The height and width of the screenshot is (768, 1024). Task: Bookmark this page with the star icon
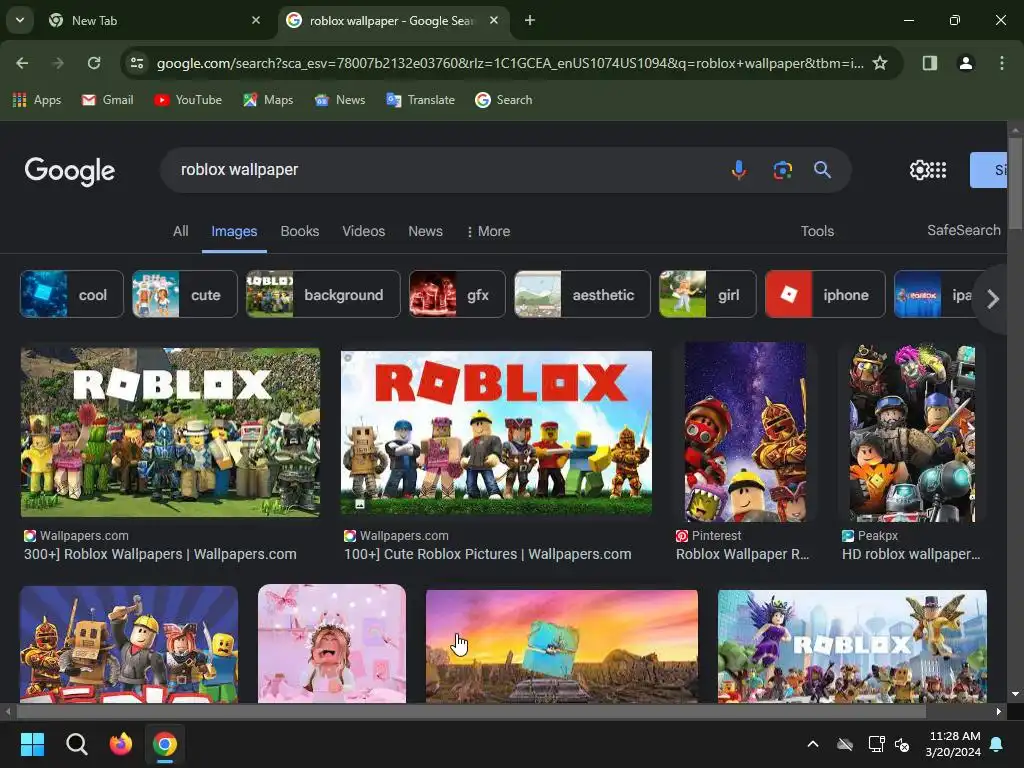880,63
